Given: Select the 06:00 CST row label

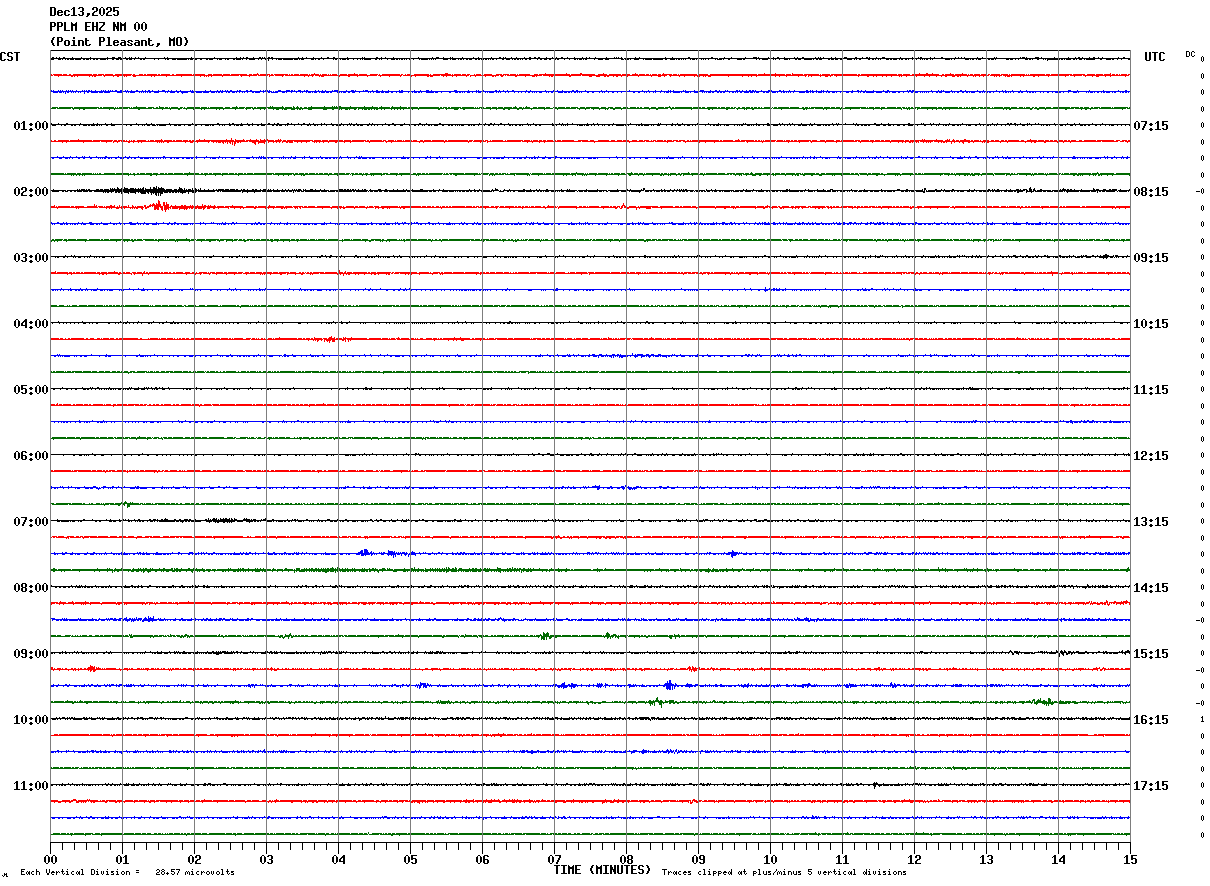Looking at the screenshot, I should click(x=30, y=456).
